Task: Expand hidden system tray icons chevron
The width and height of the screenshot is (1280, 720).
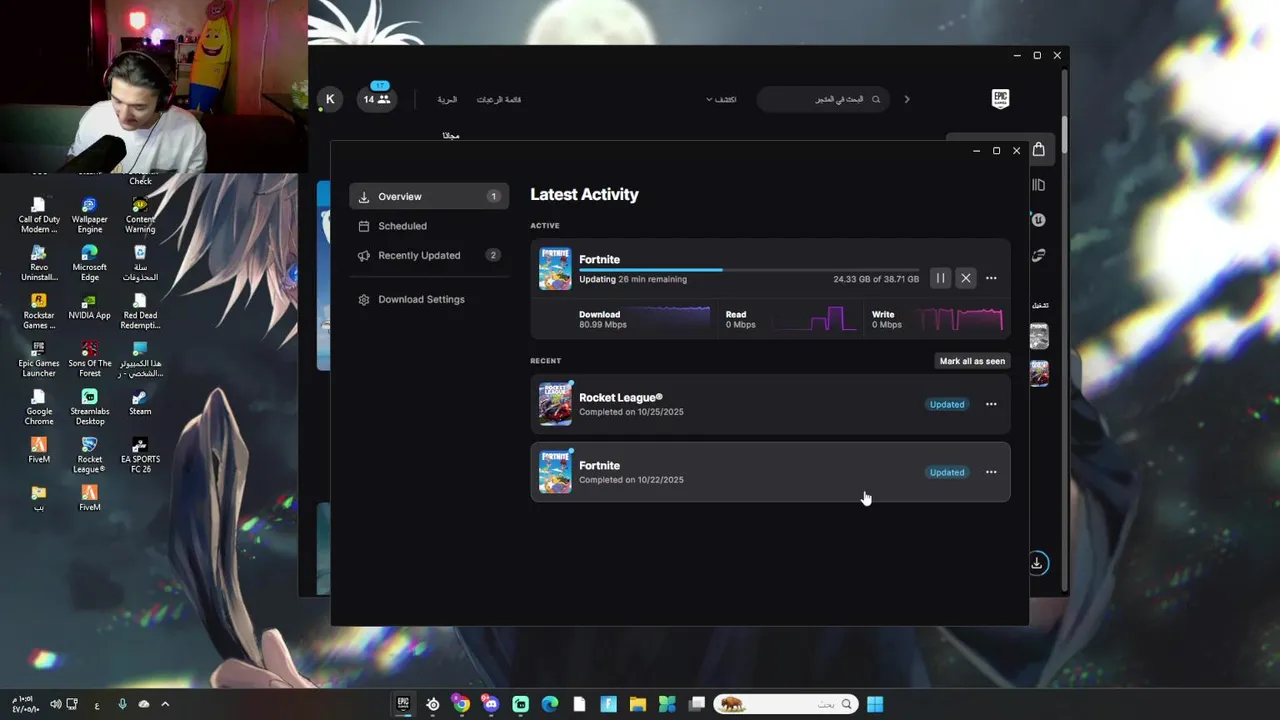Action: [x=165, y=704]
